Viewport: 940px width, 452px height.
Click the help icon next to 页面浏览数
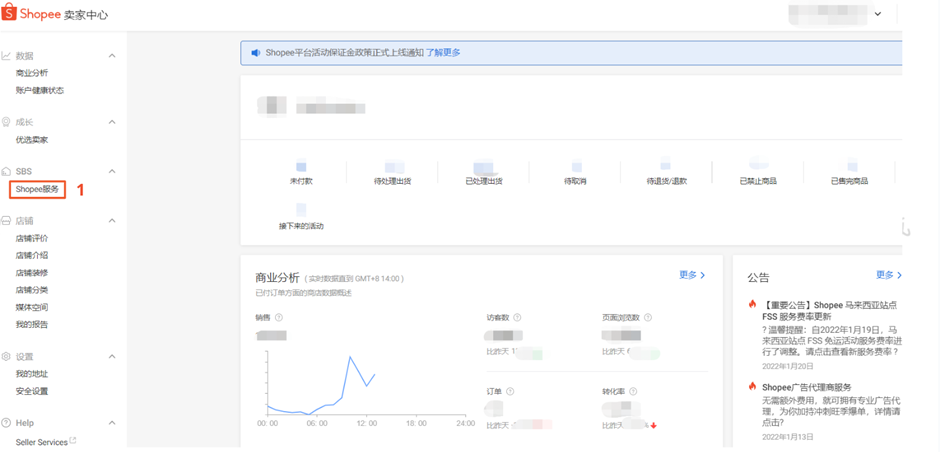point(647,318)
